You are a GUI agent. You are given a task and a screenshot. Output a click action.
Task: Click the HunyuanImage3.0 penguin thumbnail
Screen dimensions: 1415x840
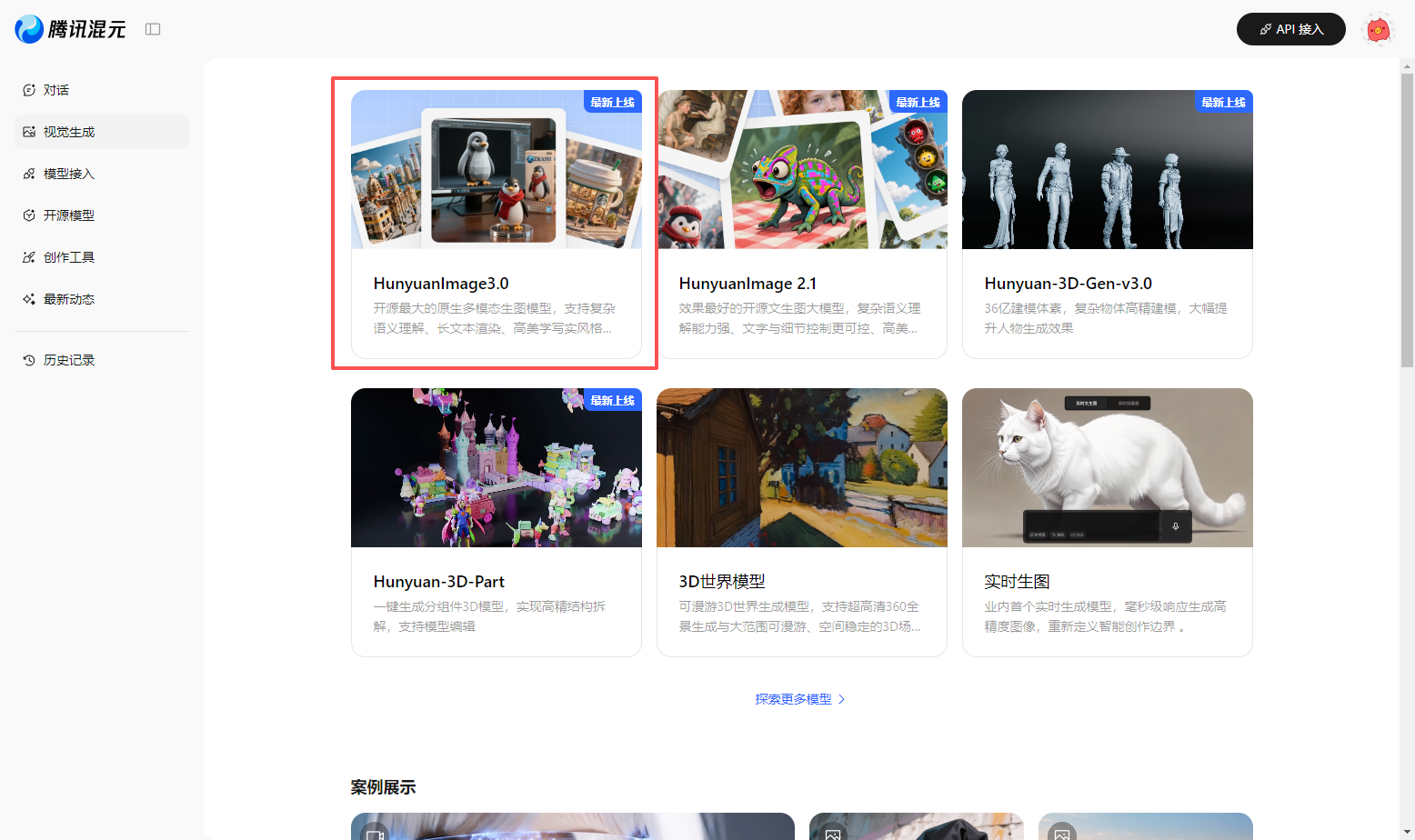[x=497, y=169]
